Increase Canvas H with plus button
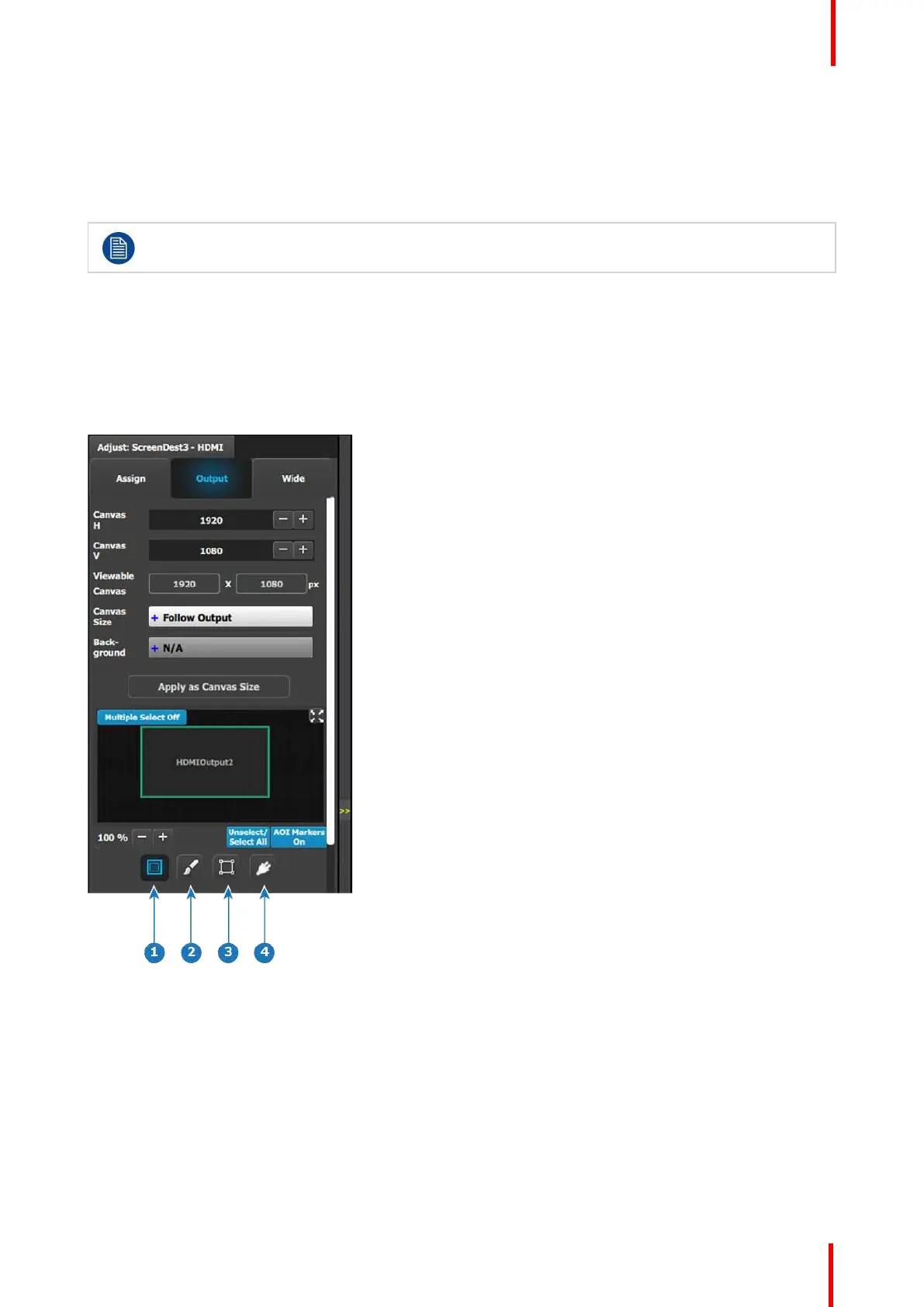The height and width of the screenshot is (1307, 924). tap(303, 519)
